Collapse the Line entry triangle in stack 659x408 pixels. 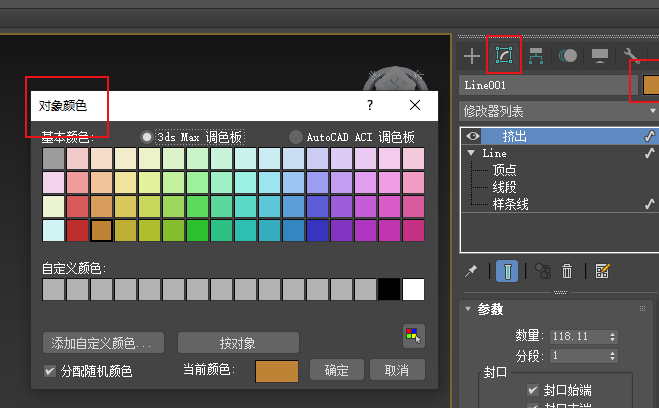pos(471,153)
